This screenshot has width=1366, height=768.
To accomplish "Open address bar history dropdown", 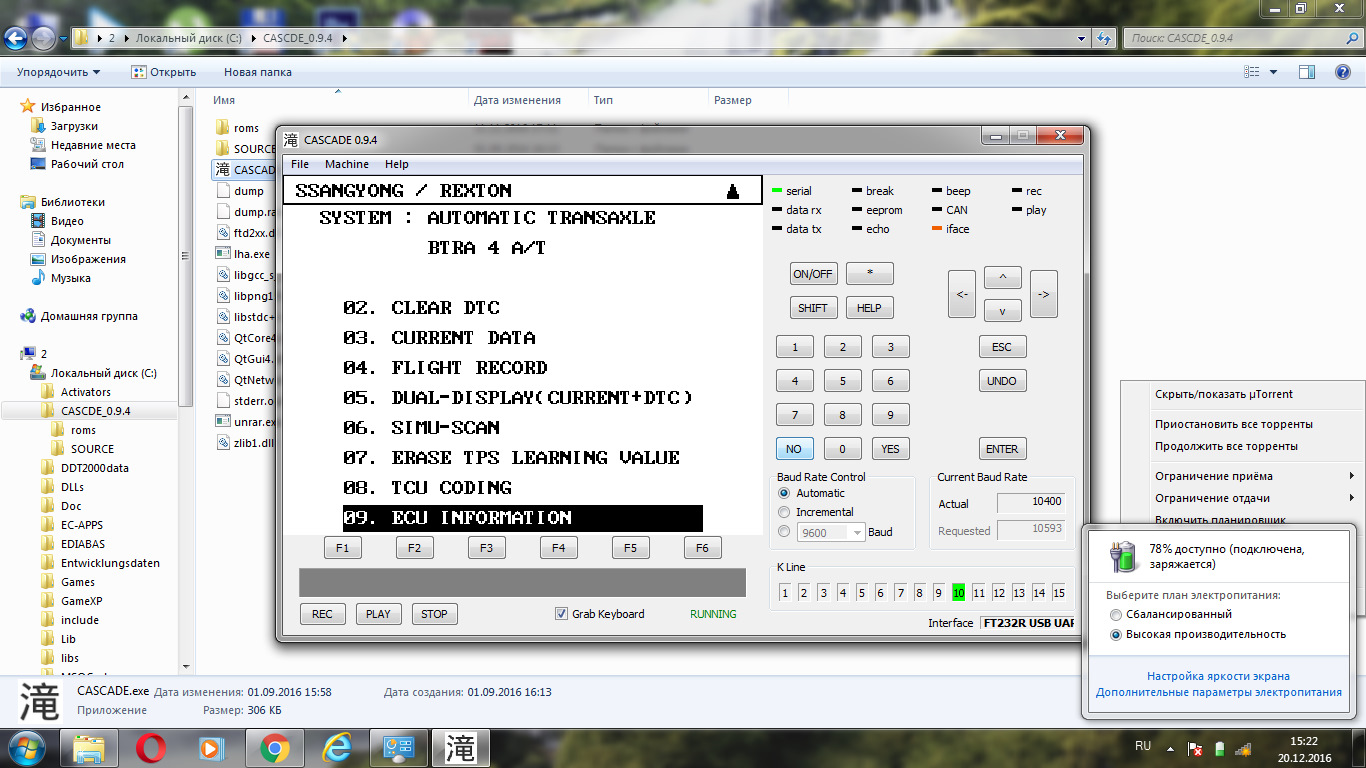I will (x=1081, y=38).
